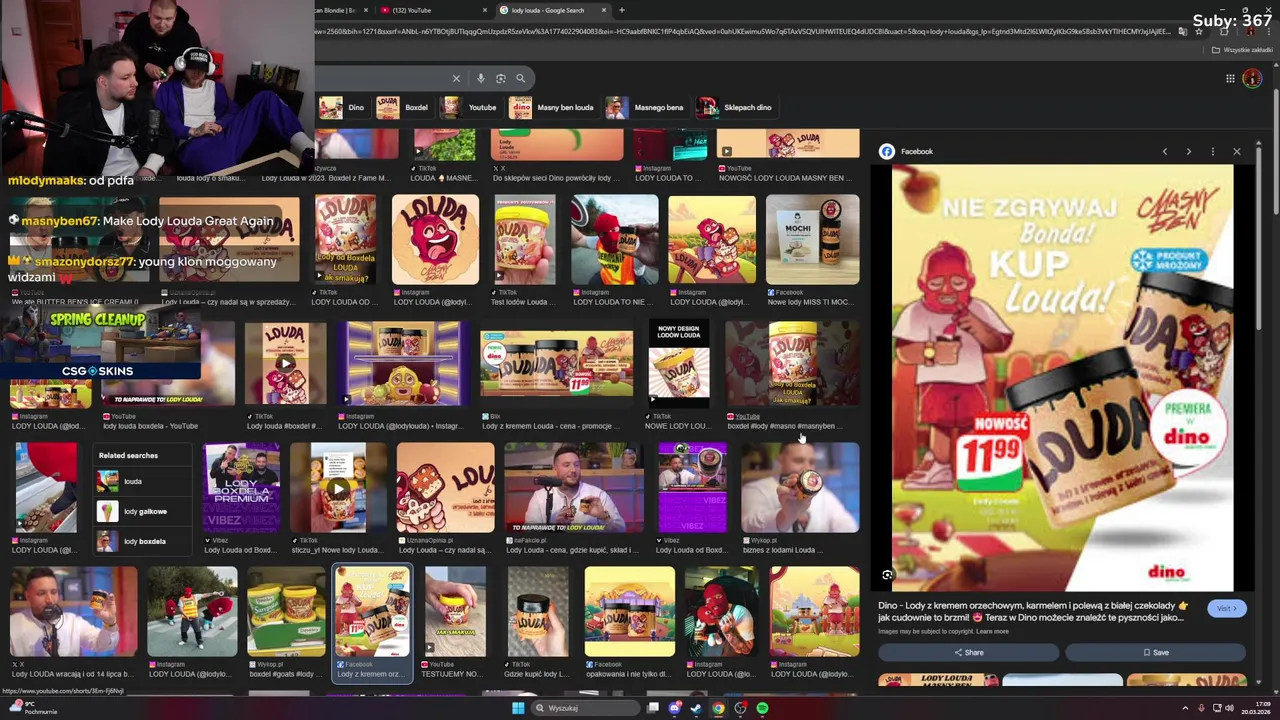Open Task View on the taskbar
The width and height of the screenshot is (1280, 720).
[653, 708]
